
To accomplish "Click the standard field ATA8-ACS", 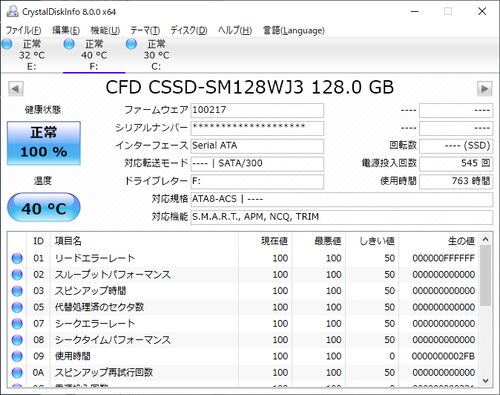I will (342, 199).
